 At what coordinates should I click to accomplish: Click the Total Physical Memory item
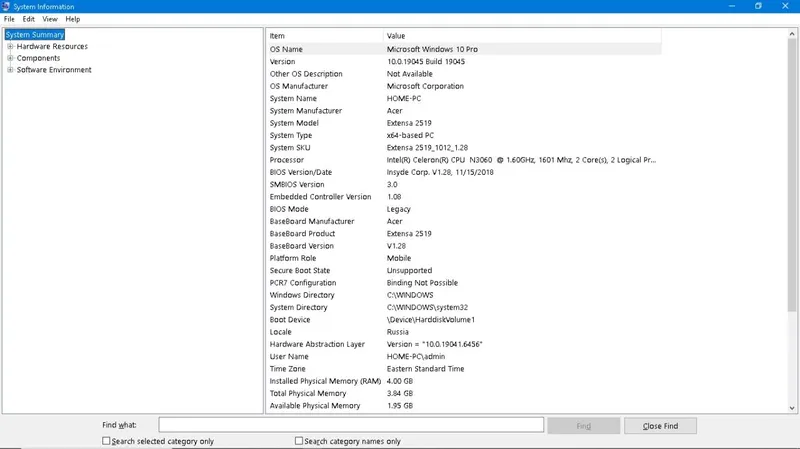point(308,393)
